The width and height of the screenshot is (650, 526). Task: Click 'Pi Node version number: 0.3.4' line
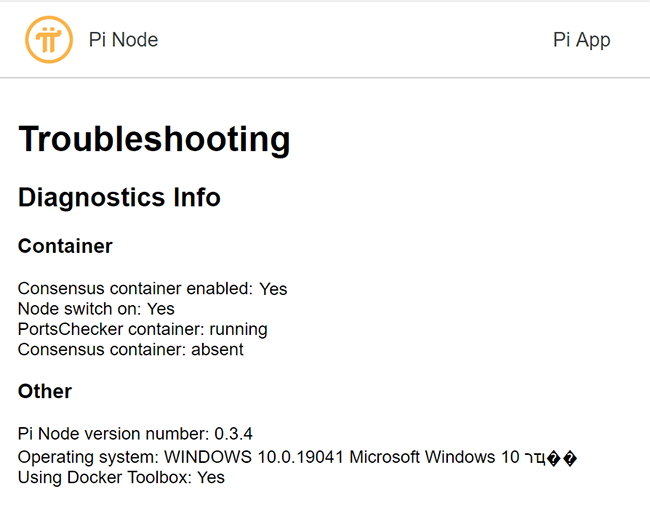point(135,434)
